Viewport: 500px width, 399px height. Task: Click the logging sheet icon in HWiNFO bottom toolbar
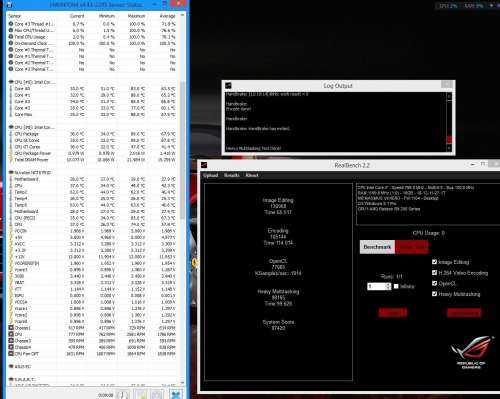(142, 395)
